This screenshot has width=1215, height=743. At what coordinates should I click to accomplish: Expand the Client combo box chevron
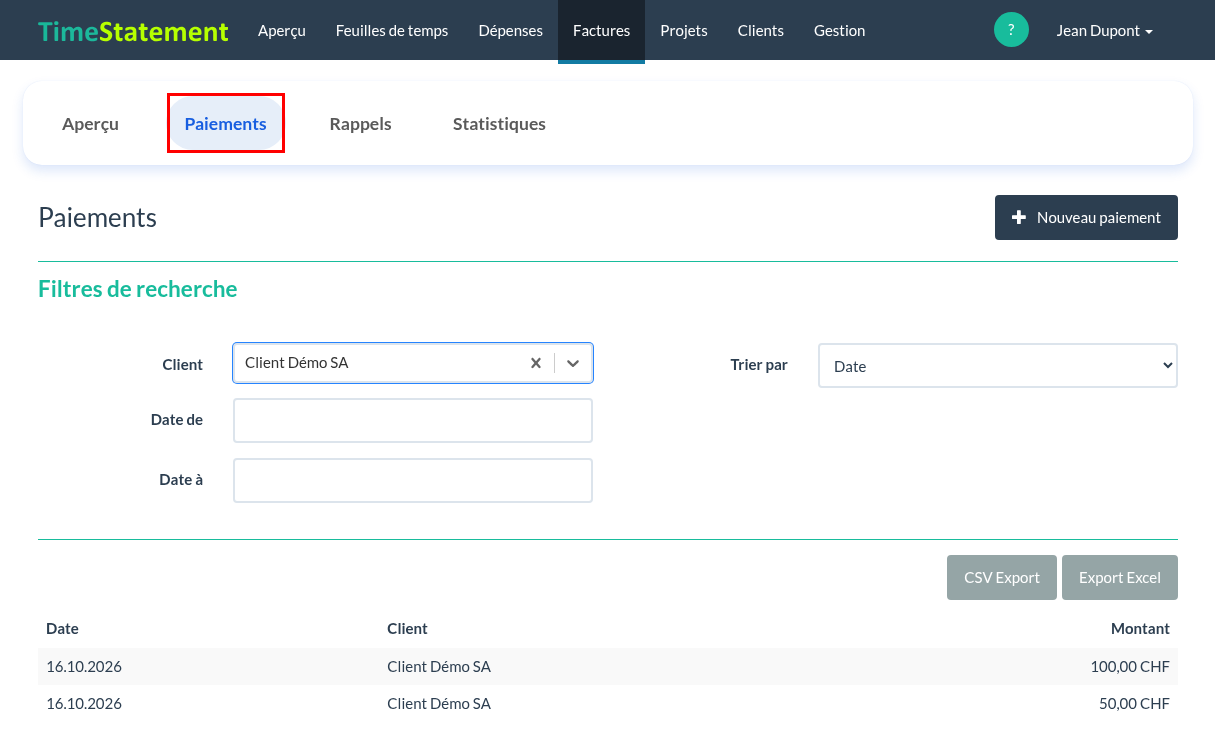[x=573, y=363]
